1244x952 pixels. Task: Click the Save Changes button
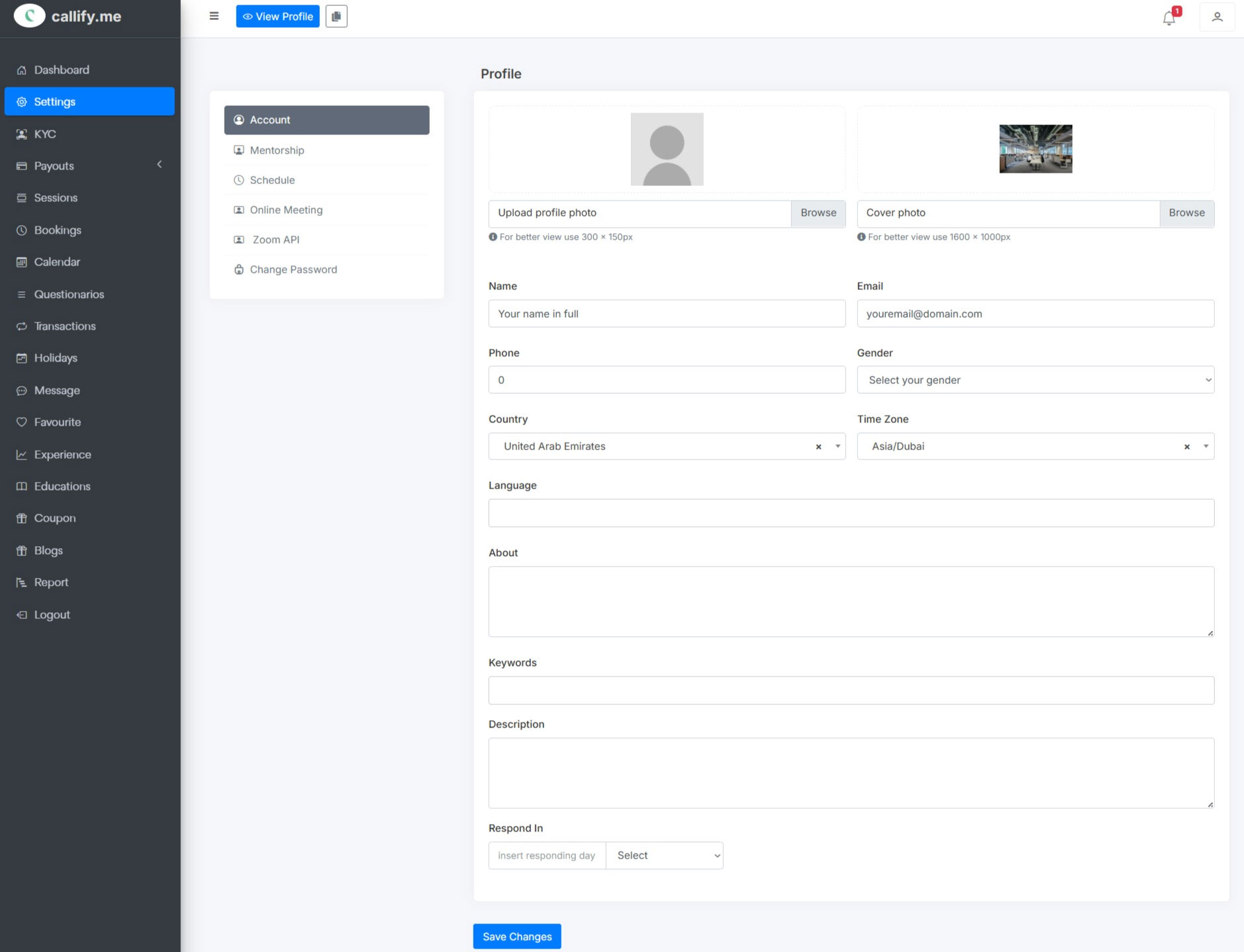pyautogui.click(x=517, y=936)
